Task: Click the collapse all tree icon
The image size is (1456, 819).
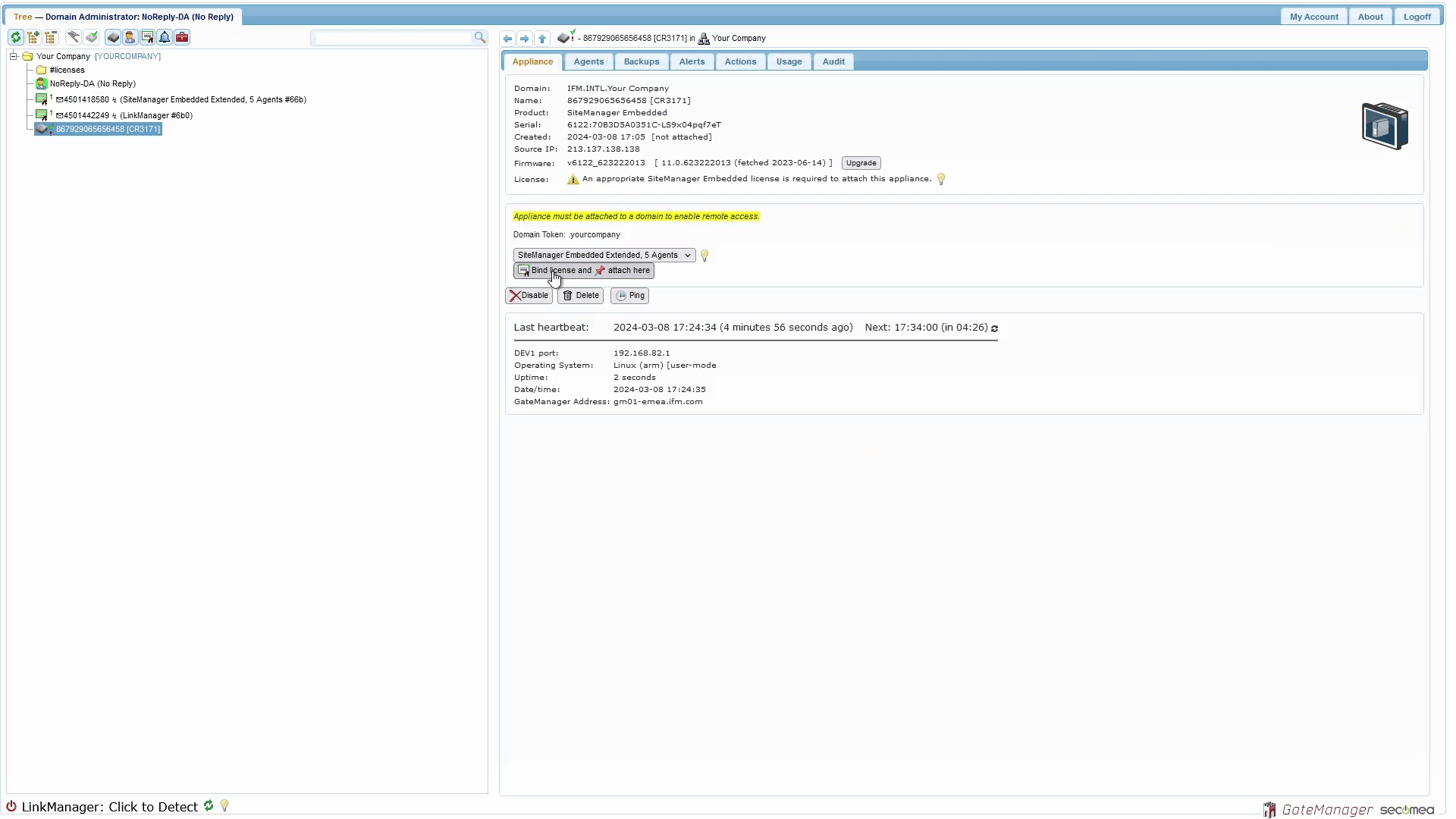Action: 51,37
